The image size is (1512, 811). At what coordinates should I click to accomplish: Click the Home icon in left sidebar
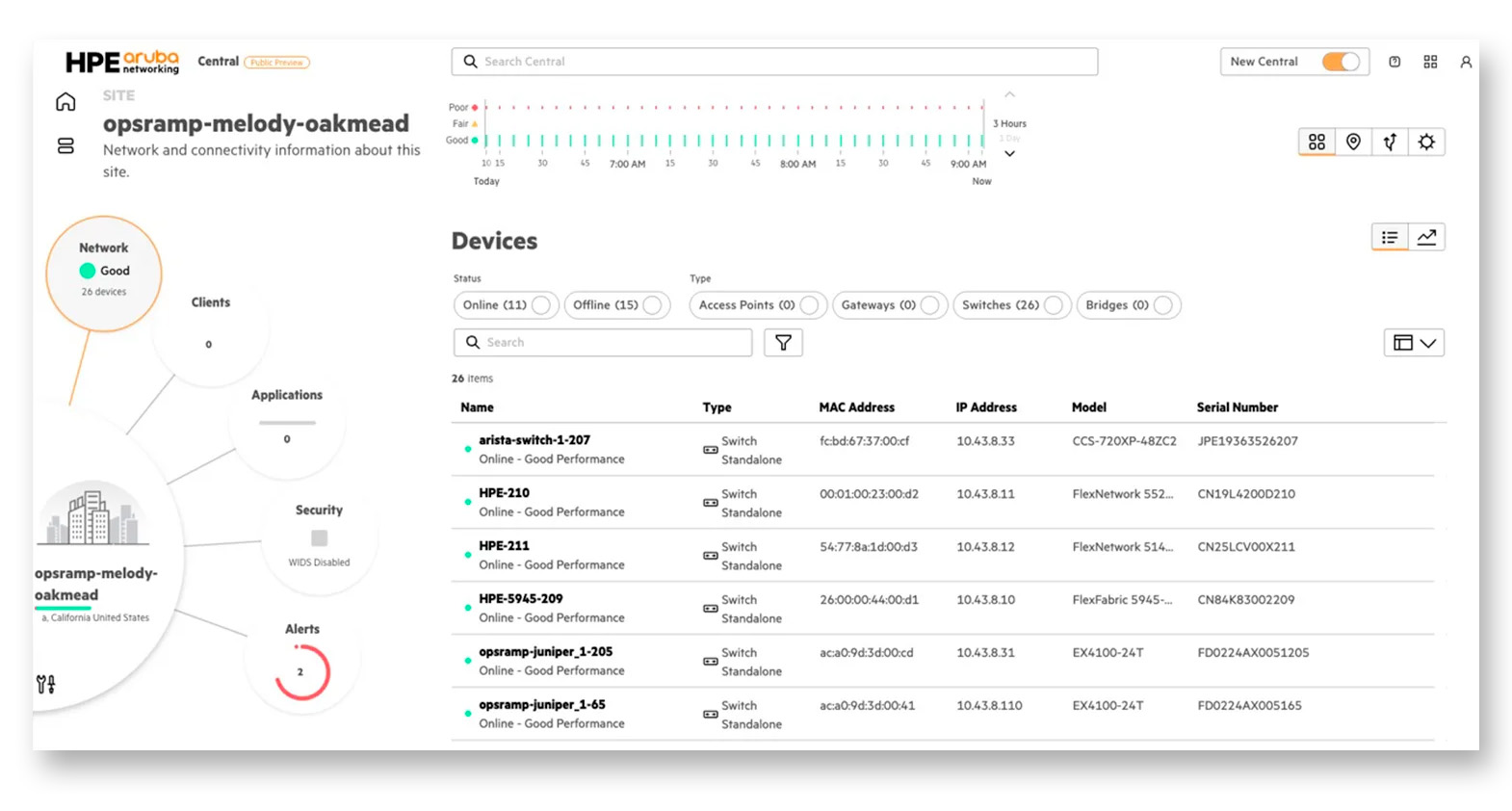pos(65,102)
